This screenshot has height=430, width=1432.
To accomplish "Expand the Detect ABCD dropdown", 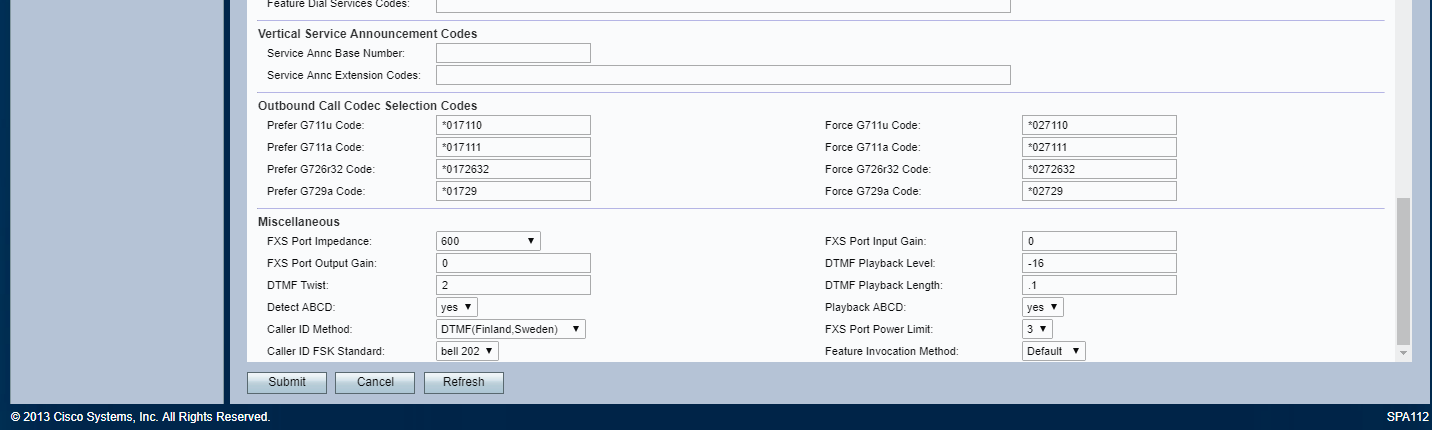I will pos(457,307).
